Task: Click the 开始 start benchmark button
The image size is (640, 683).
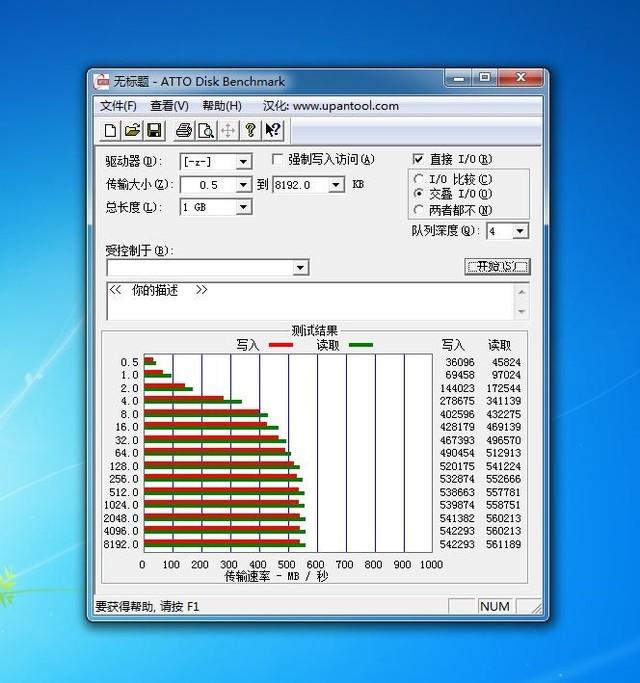Action: 497,266
